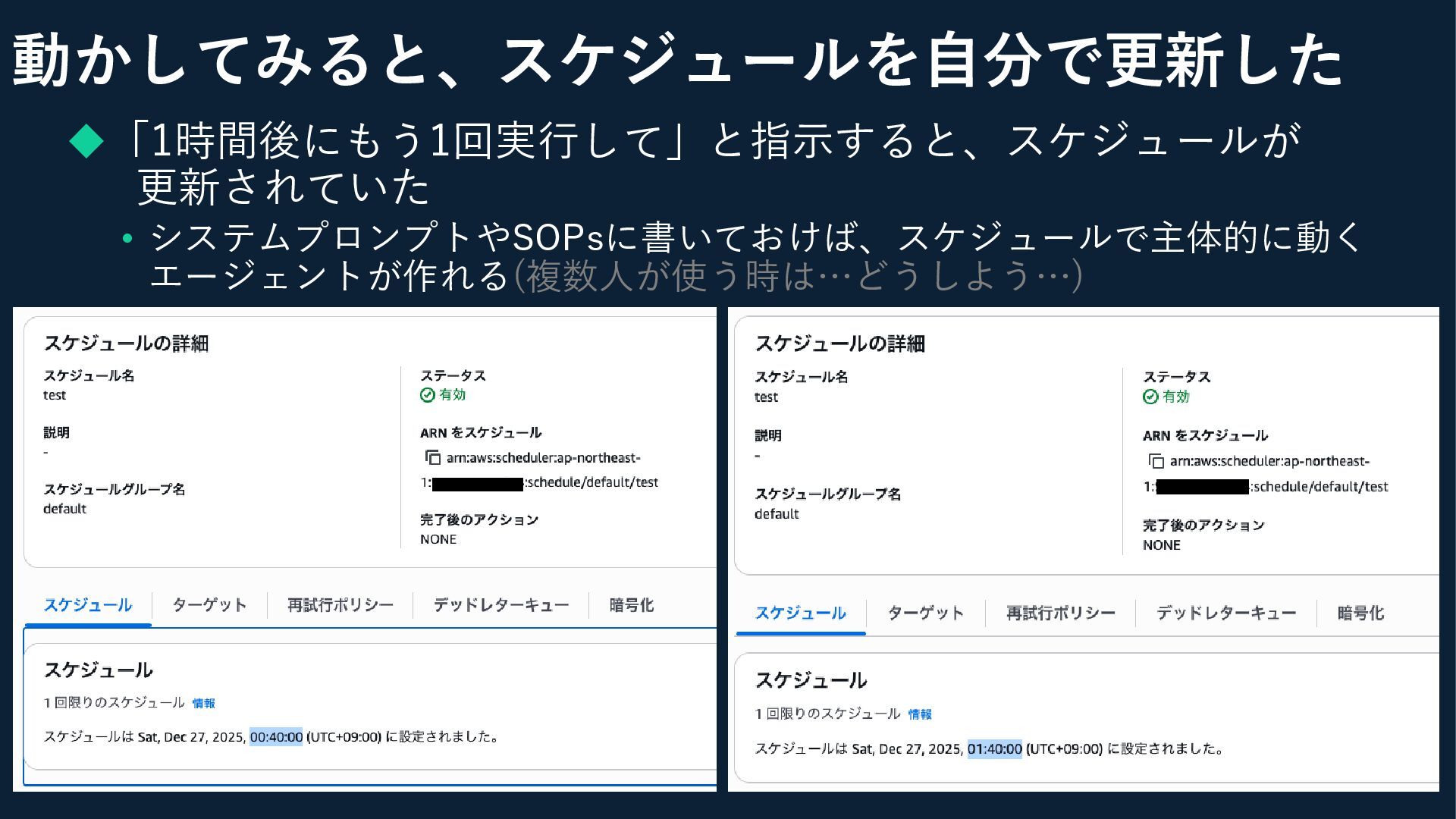This screenshot has height=819, width=1456.
Task: Click highlighted 01:40:00 time text
Action: point(994,749)
